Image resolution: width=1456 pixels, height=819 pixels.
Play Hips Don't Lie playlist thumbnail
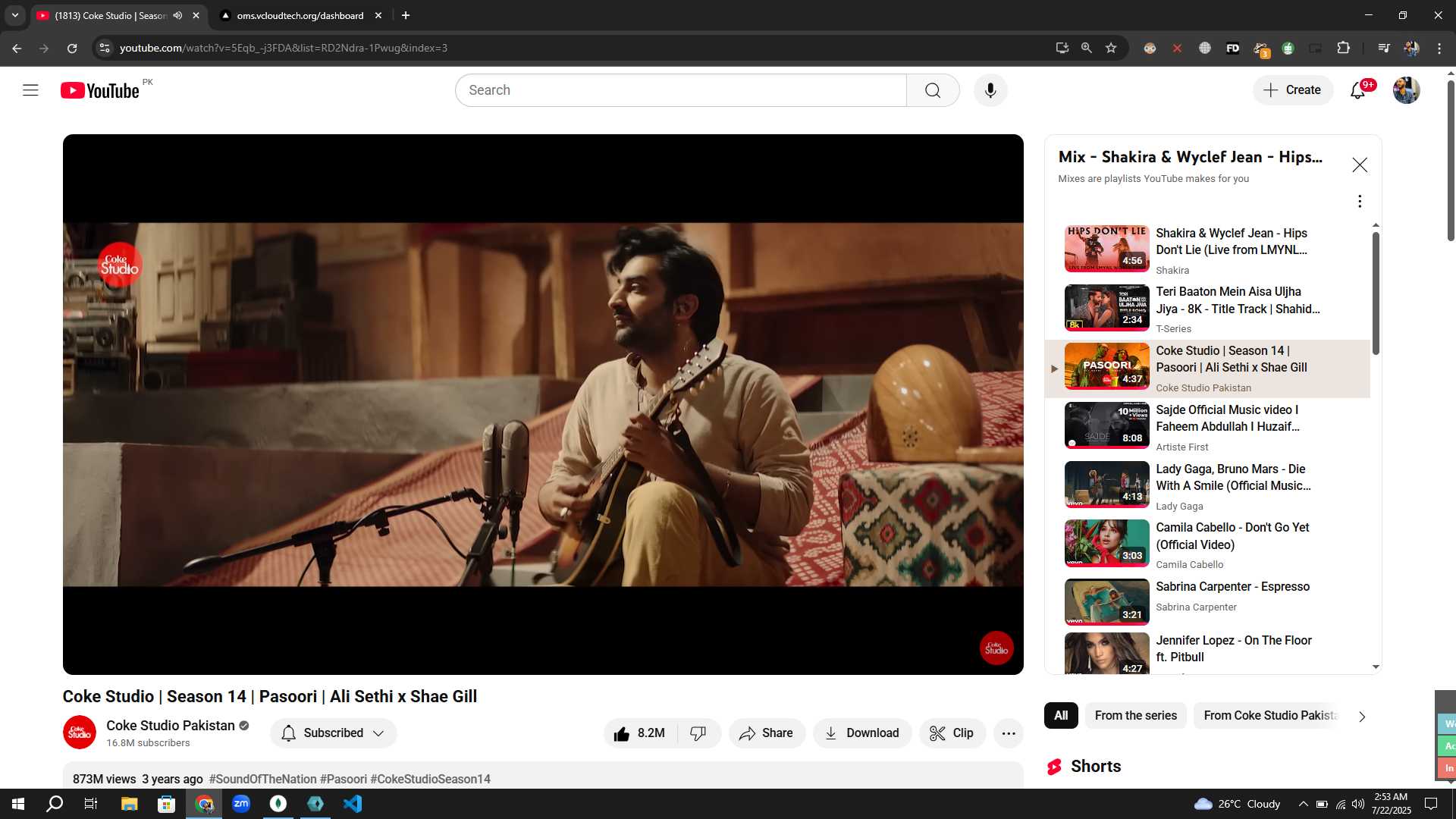tap(1107, 249)
